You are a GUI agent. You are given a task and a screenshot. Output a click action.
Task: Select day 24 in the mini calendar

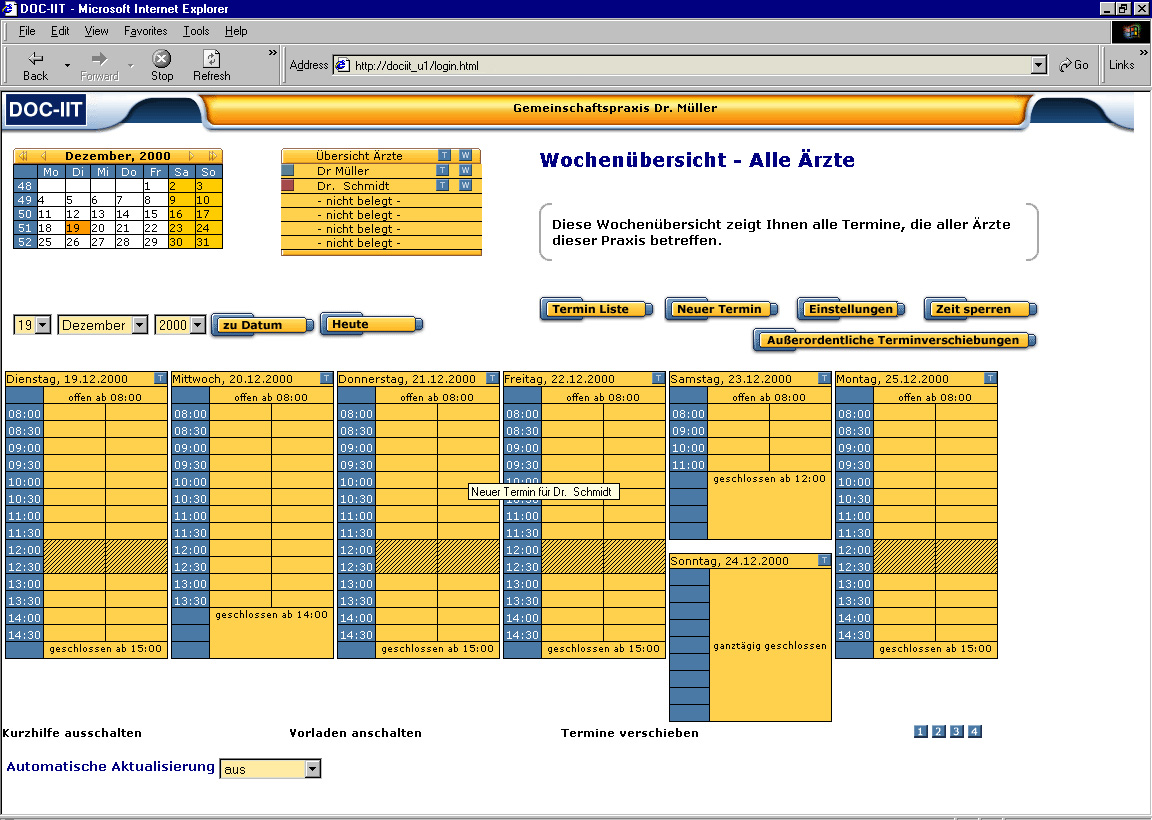pos(208,228)
